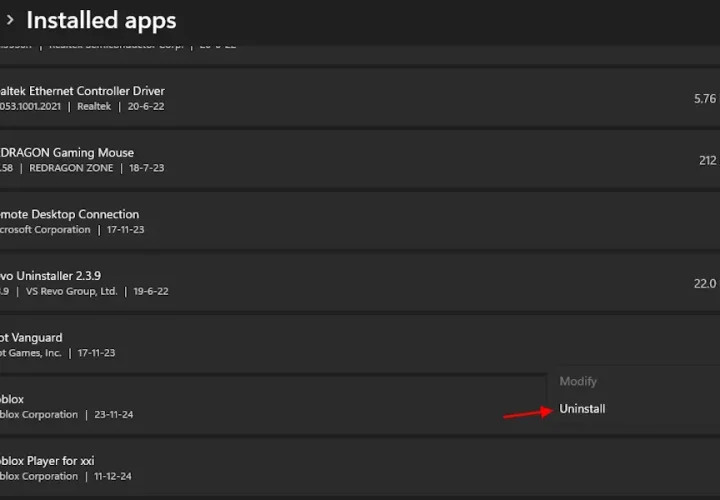Select the REDRAGON Gaming Mouse entry
The image size is (720, 500).
pos(360,160)
